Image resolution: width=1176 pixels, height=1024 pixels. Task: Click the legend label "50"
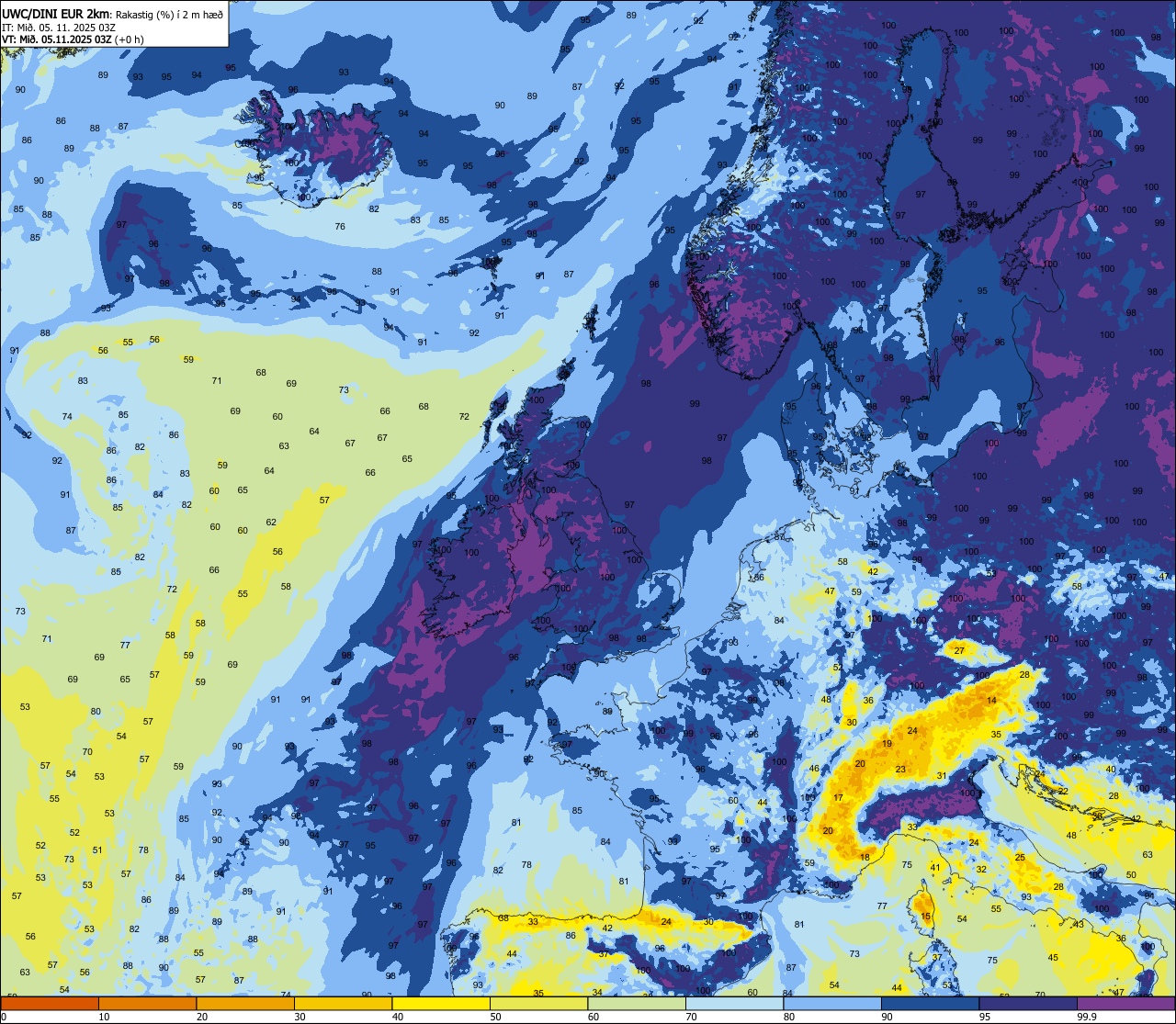[x=496, y=1017]
